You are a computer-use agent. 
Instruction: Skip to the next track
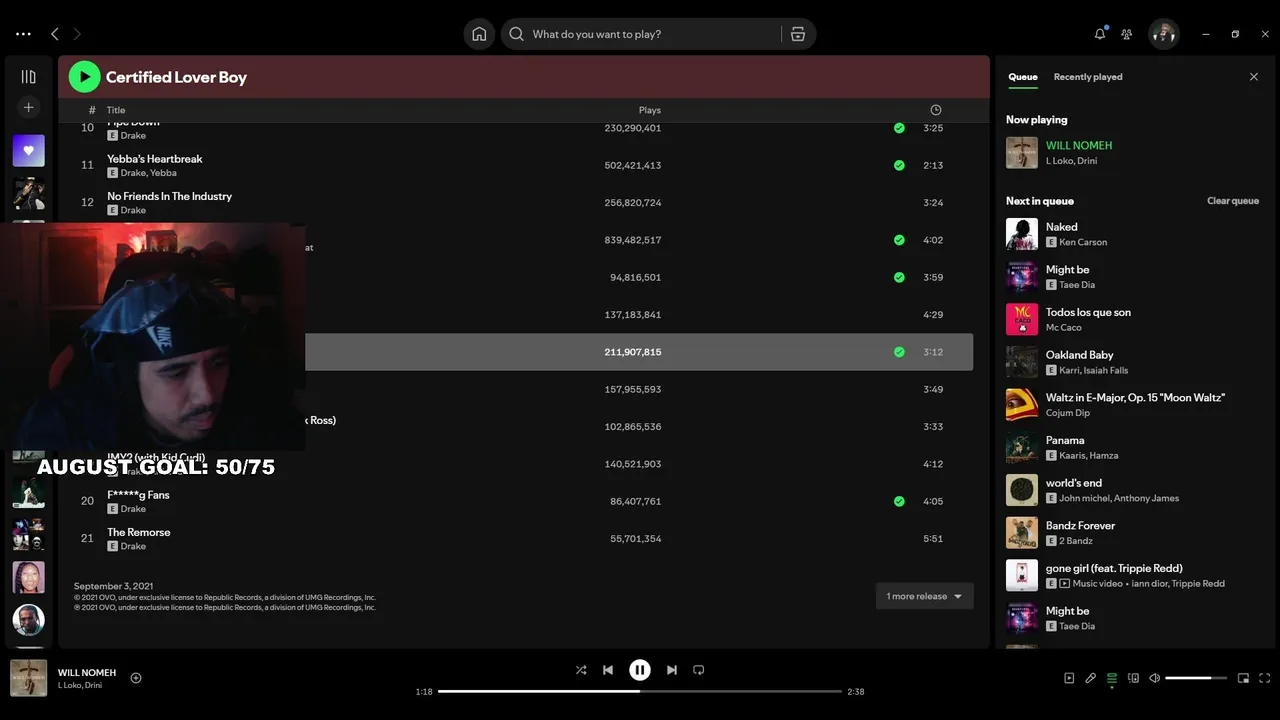point(672,670)
